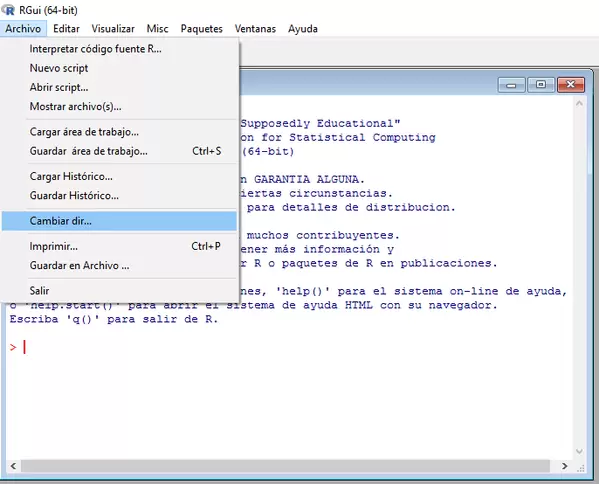Image resolution: width=599 pixels, height=484 pixels.
Task: Select Mostrar archivo(s)... entry
Action: click(x=119, y=106)
